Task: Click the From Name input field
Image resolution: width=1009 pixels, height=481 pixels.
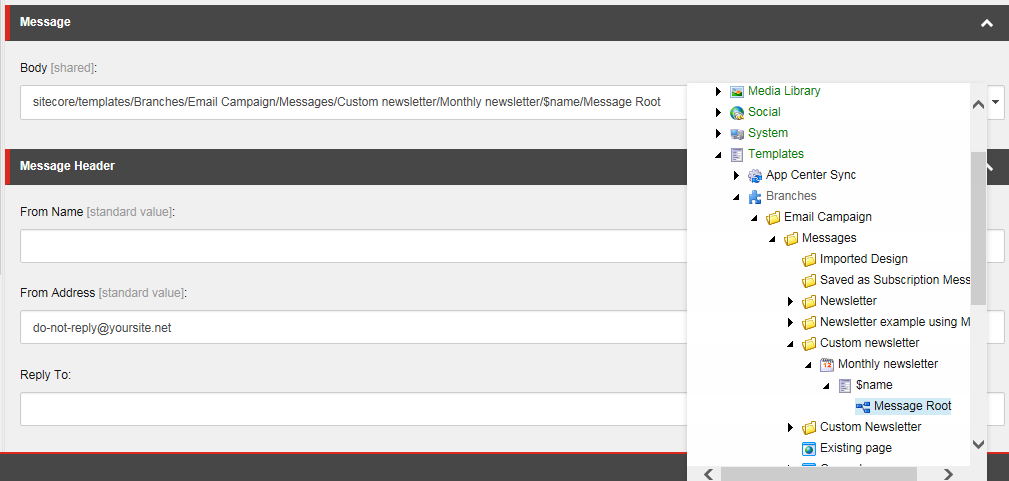Action: pyautogui.click(x=350, y=246)
